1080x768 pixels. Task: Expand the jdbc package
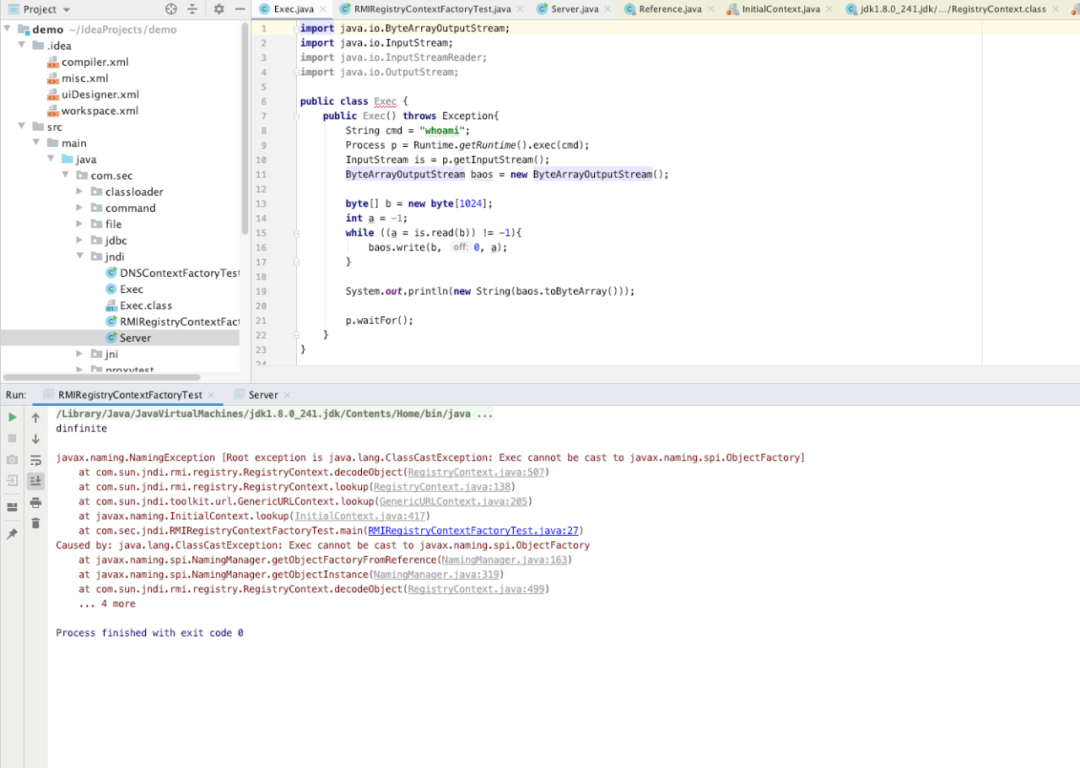(80, 240)
